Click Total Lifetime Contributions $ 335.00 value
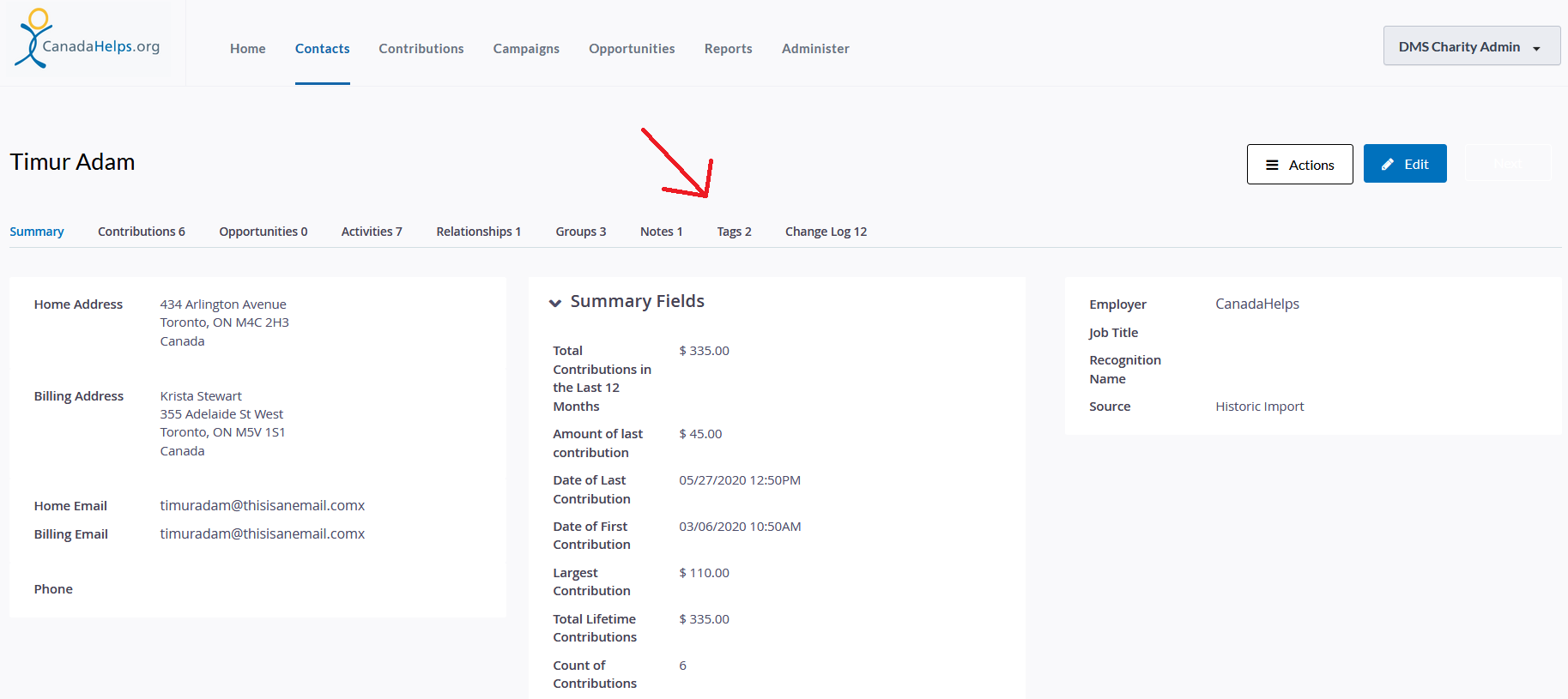This screenshot has width=1568, height=699. pyautogui.click(x=704, y=619)
